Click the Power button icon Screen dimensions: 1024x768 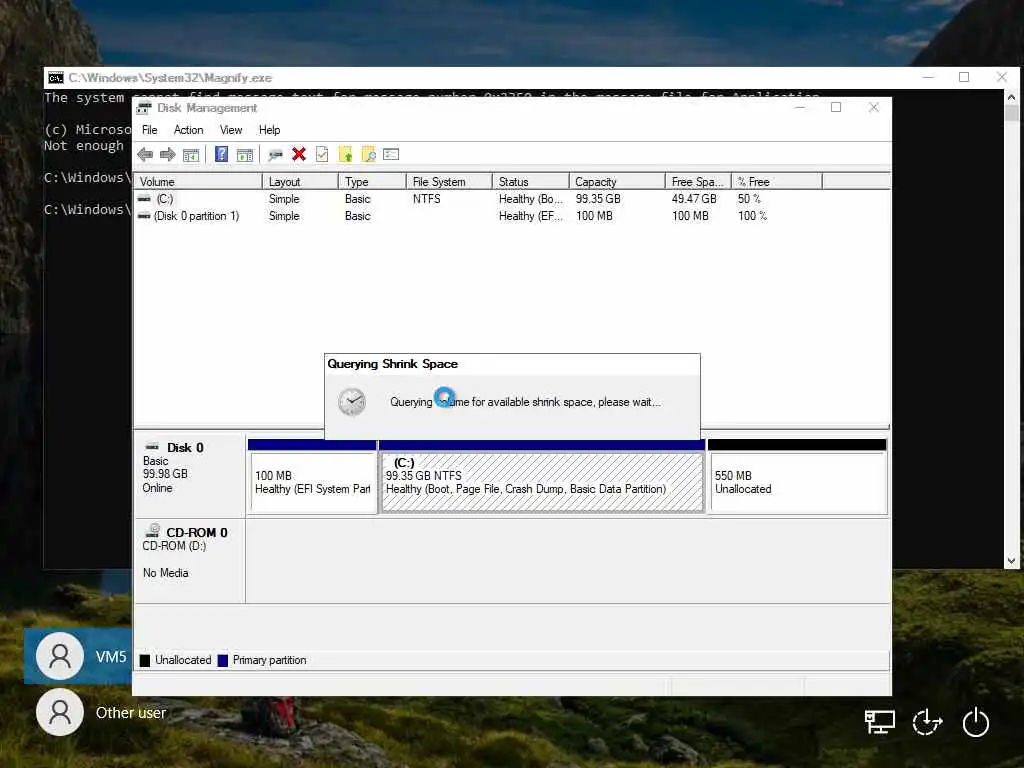tap(976, 722)
